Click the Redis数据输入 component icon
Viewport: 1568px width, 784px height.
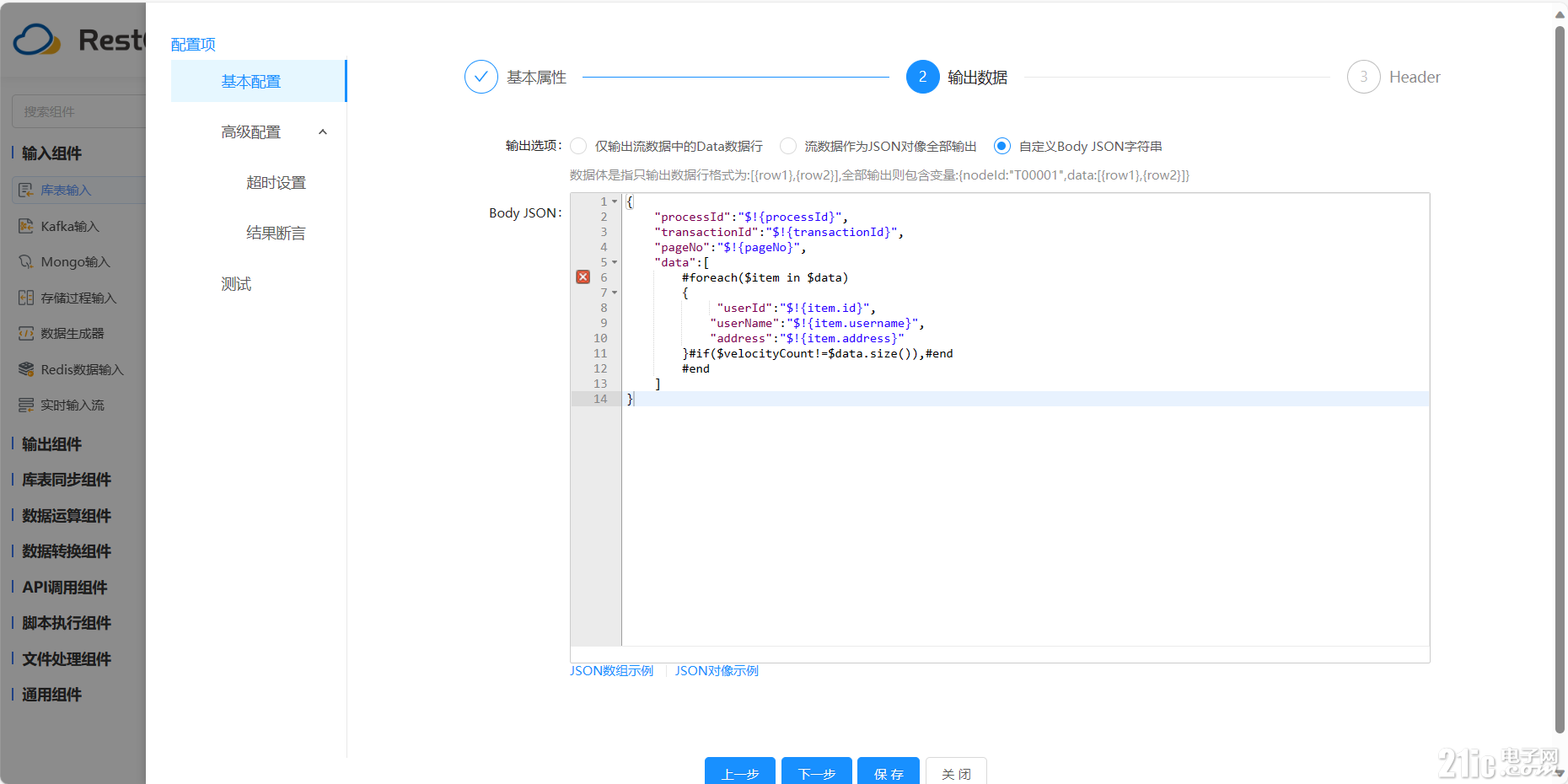26,369
